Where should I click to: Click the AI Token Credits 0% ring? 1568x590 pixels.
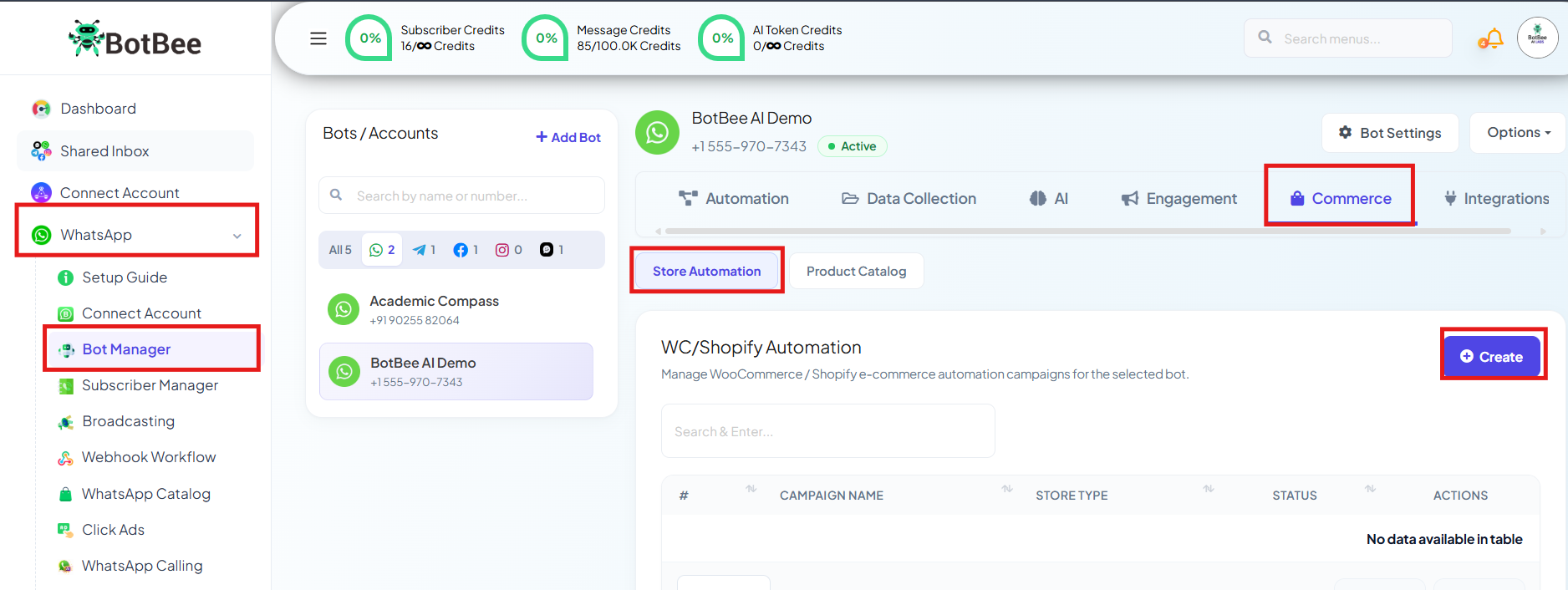[x=721, y=38]
